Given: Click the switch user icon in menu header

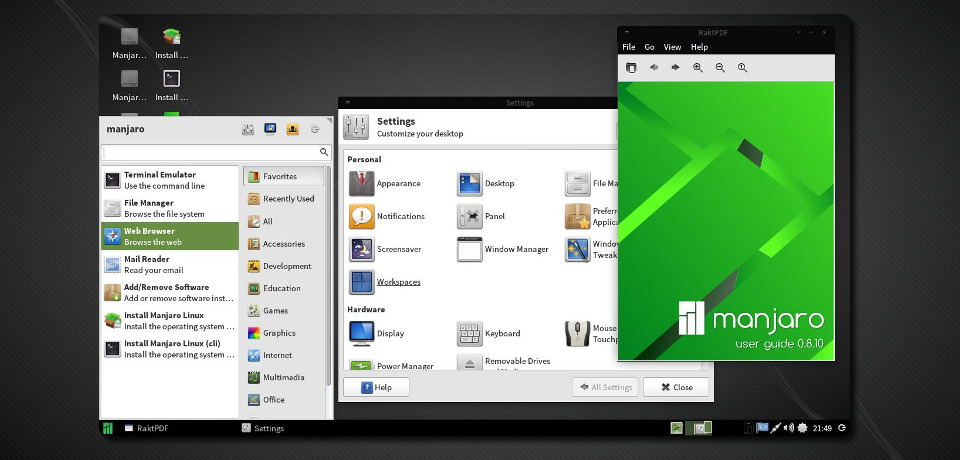Looking at the screenshot, I should (x=293, y=129).
